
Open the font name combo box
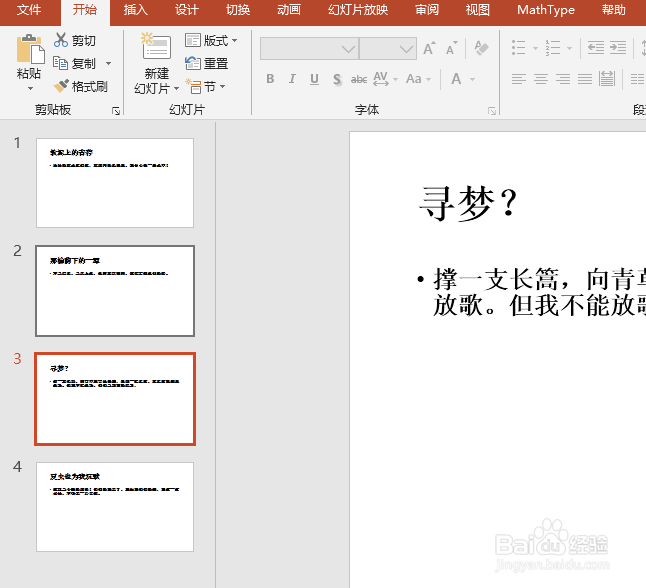pos(309,49)
